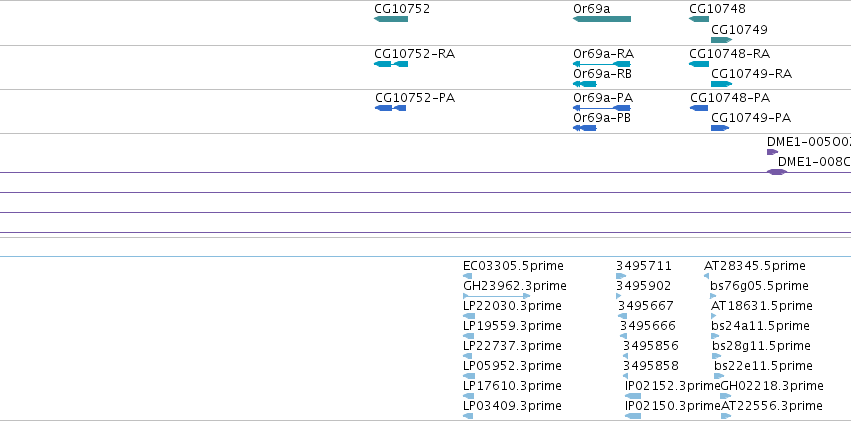Open EST LP03409.3prime
Image resolution: width=851 pixels, height=421 pixels.
(x=468, y=416)
